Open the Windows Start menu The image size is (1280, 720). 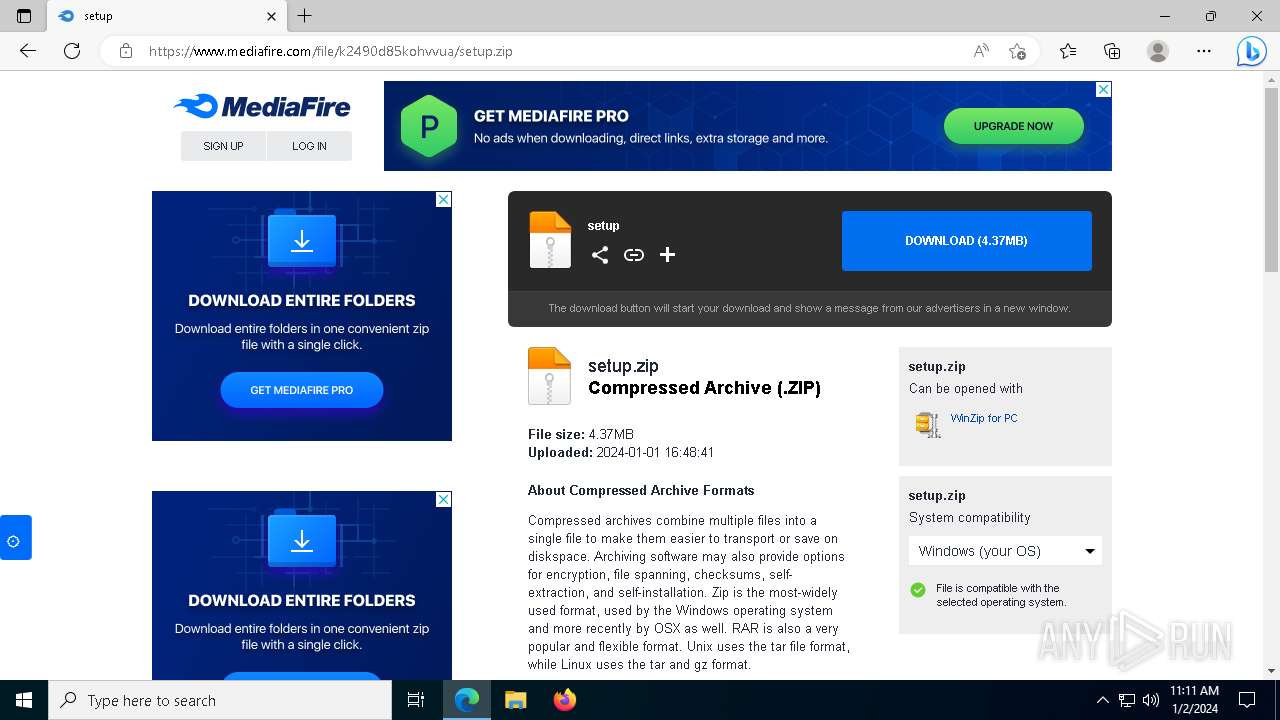(24, 700)
